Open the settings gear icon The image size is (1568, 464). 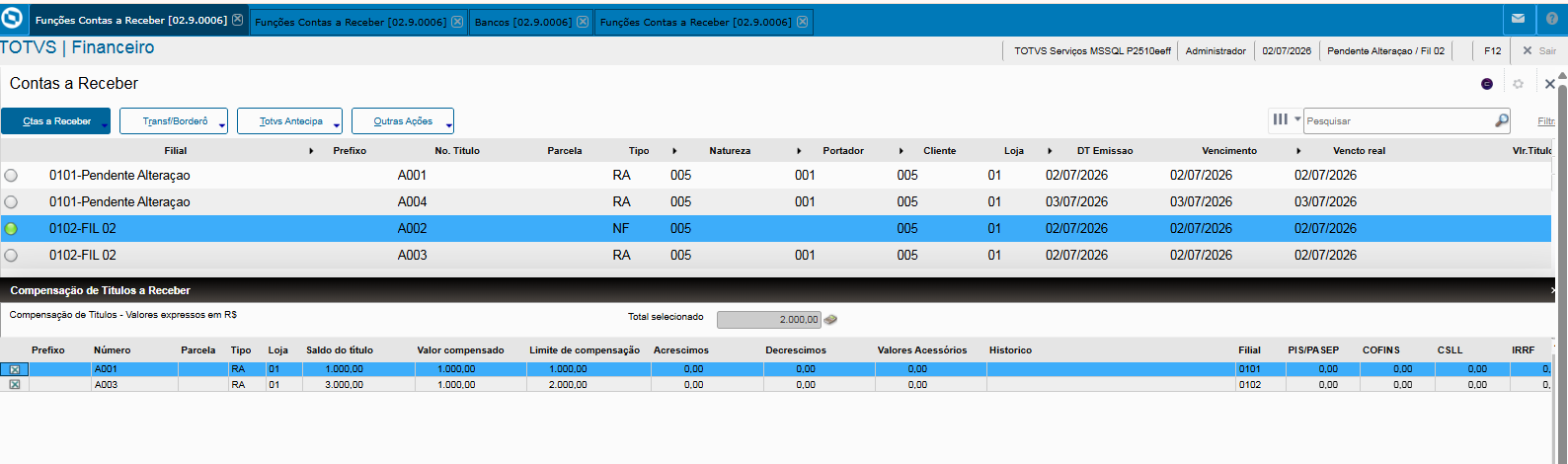pyautogui.click(x=1519, y=84)
